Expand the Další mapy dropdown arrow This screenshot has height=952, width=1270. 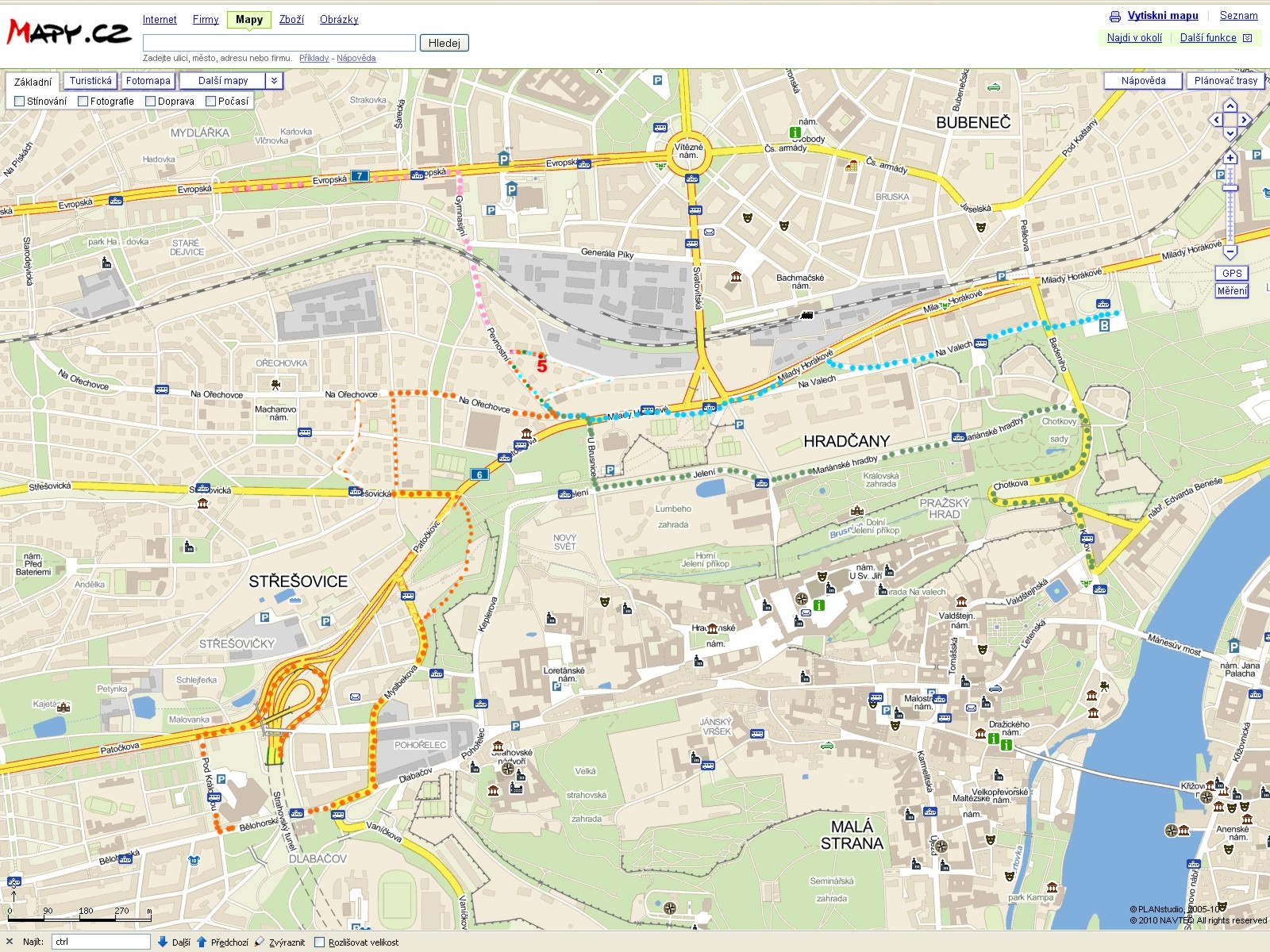(x=274, y=80)
